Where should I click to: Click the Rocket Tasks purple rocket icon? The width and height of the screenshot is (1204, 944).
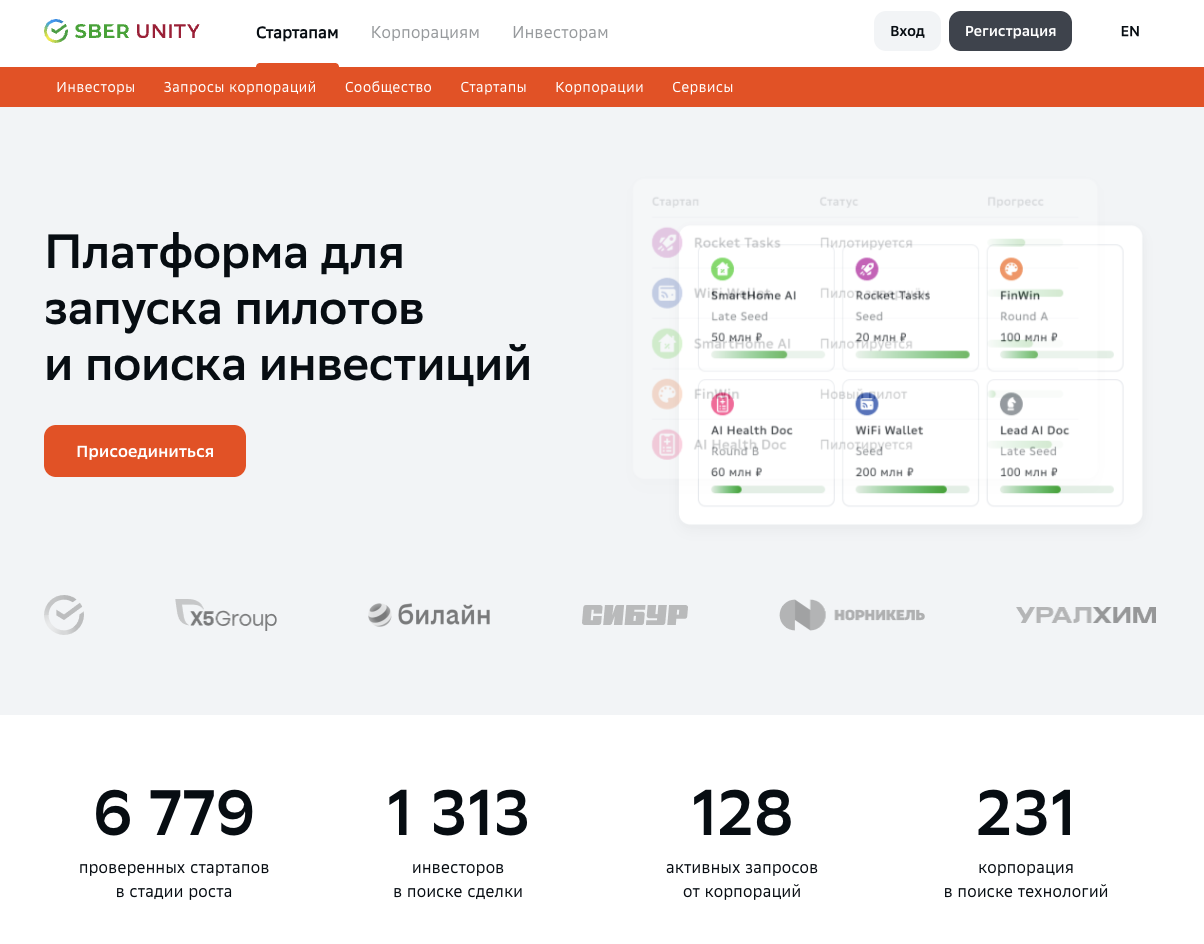pyautogui.click(x=866, y=269)
